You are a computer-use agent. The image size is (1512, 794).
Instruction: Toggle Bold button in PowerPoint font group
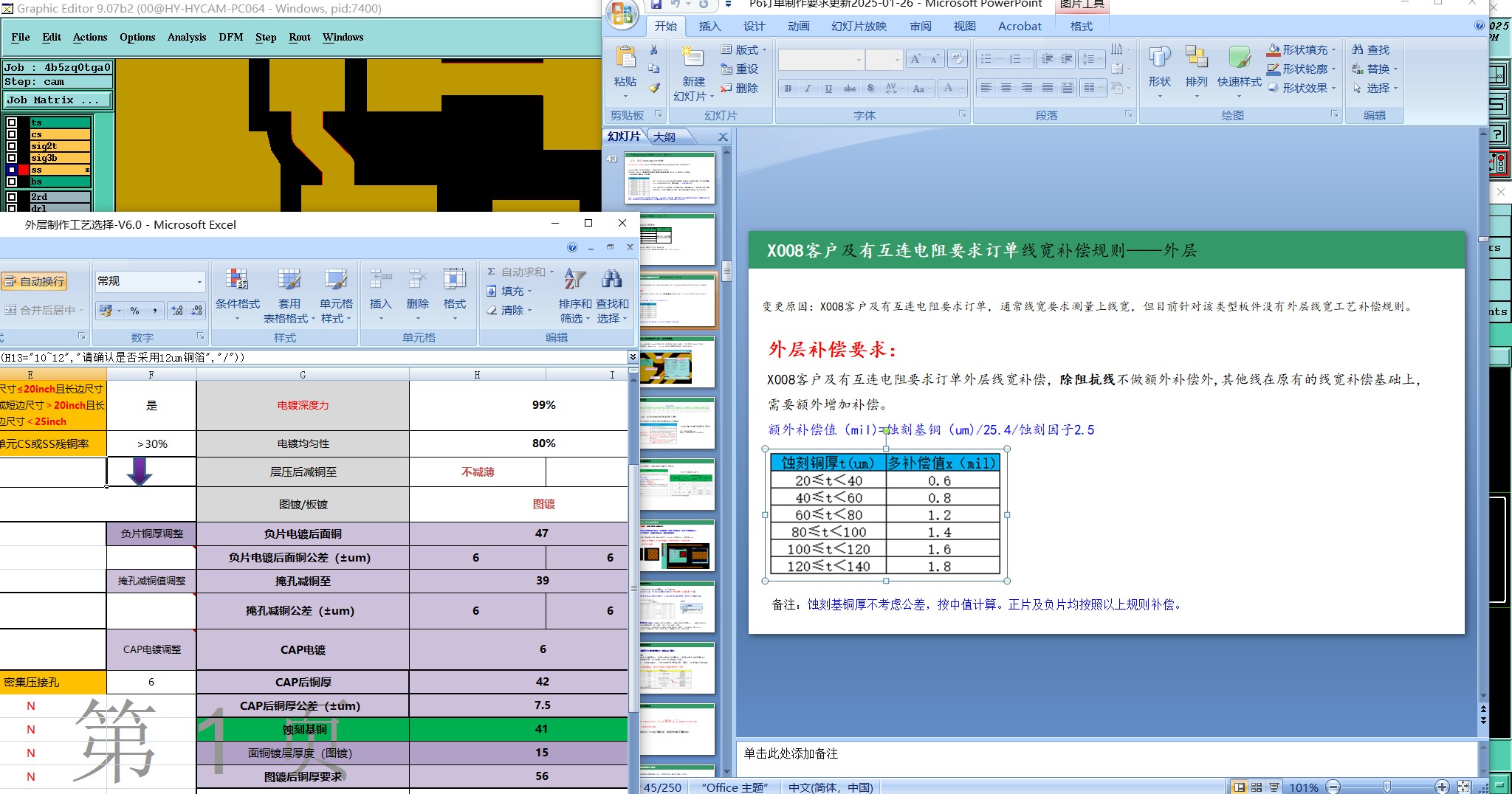pyautogui.click(x=788, y=89)
